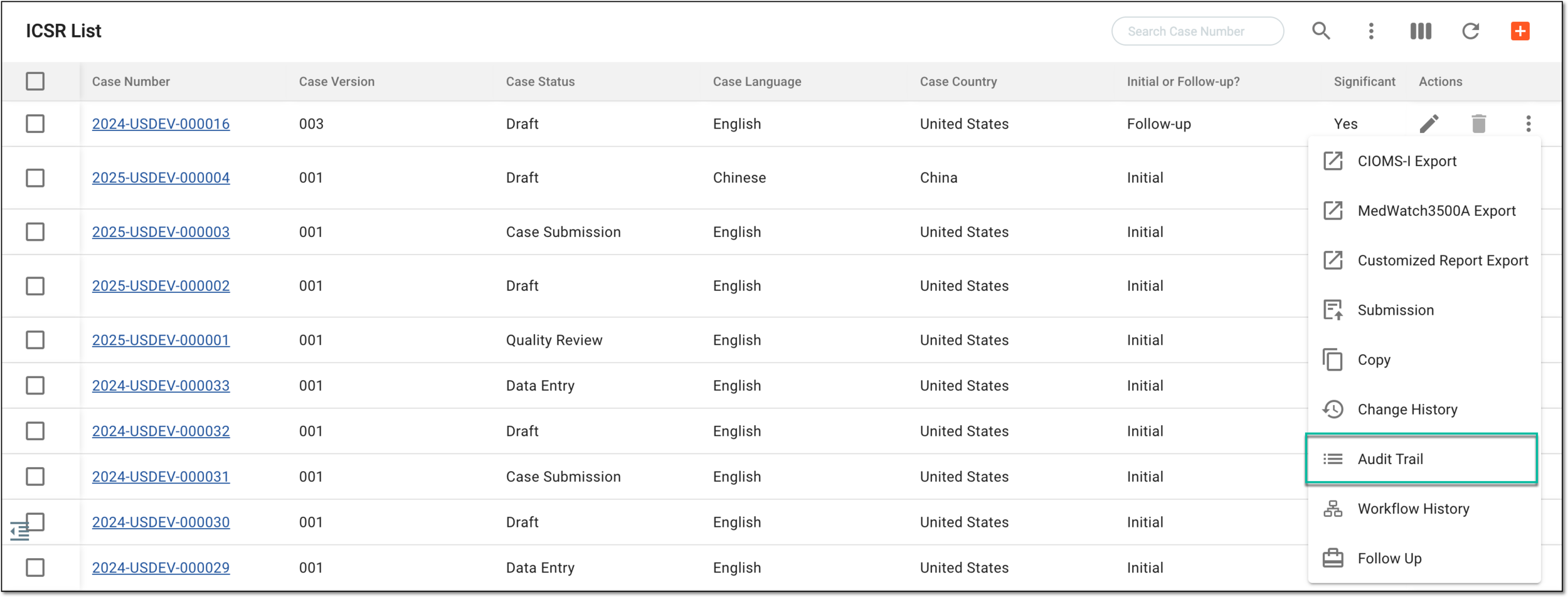Open row actions dots for 2024-USDEV-000016
This screenshot has width=1568, height=597.
click(x=1528, y=124)
